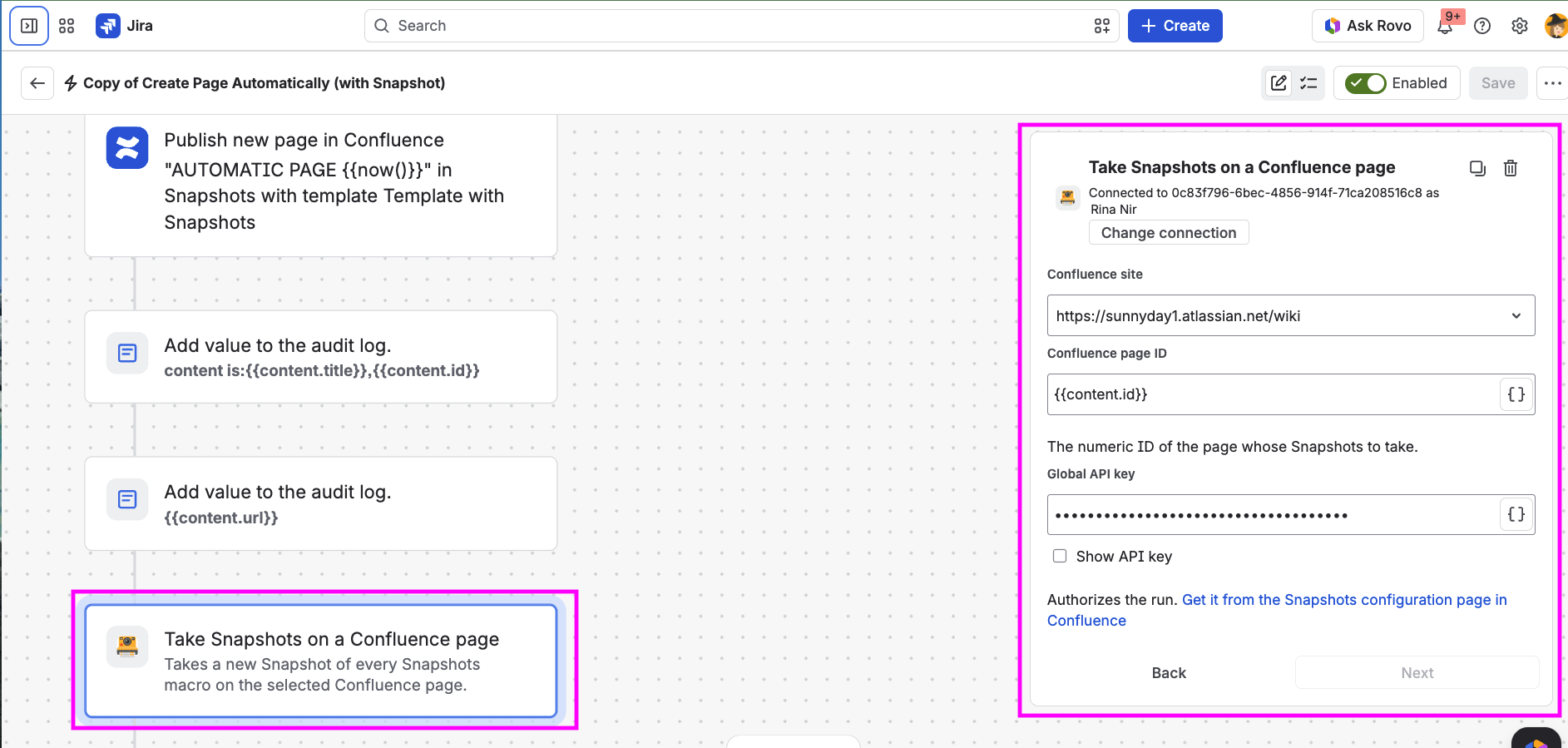Viewport: 1568px width, 748px height.
Task: Select the Publish new page in Confluence step
Action: (x=321, y=186)
